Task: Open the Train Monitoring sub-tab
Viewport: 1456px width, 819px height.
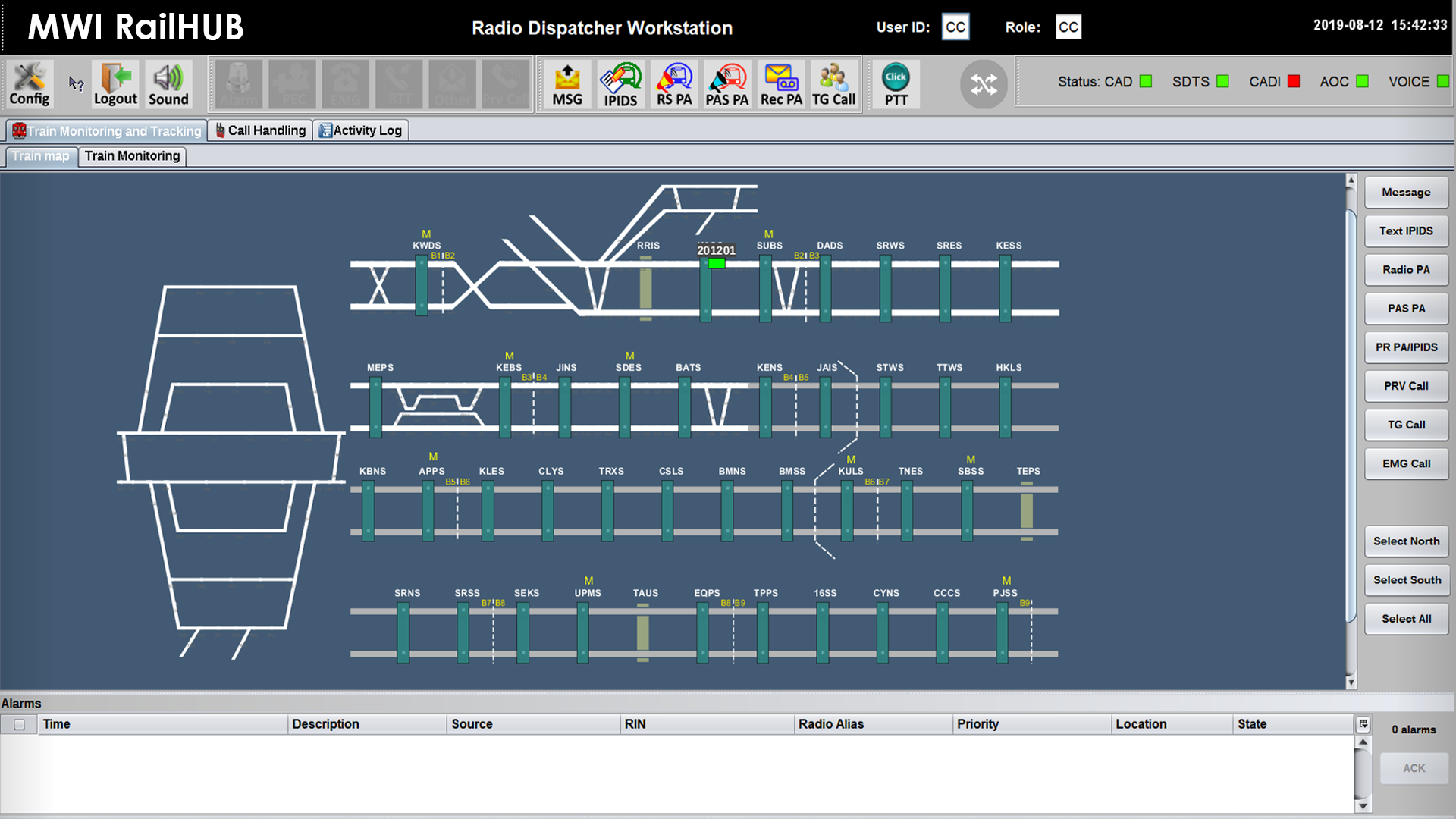Action: click(x=132, y=156)
